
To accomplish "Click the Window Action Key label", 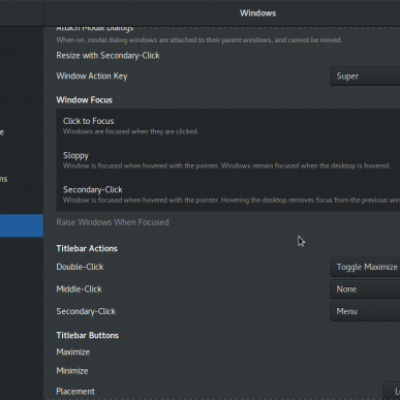I will point(92,76).
